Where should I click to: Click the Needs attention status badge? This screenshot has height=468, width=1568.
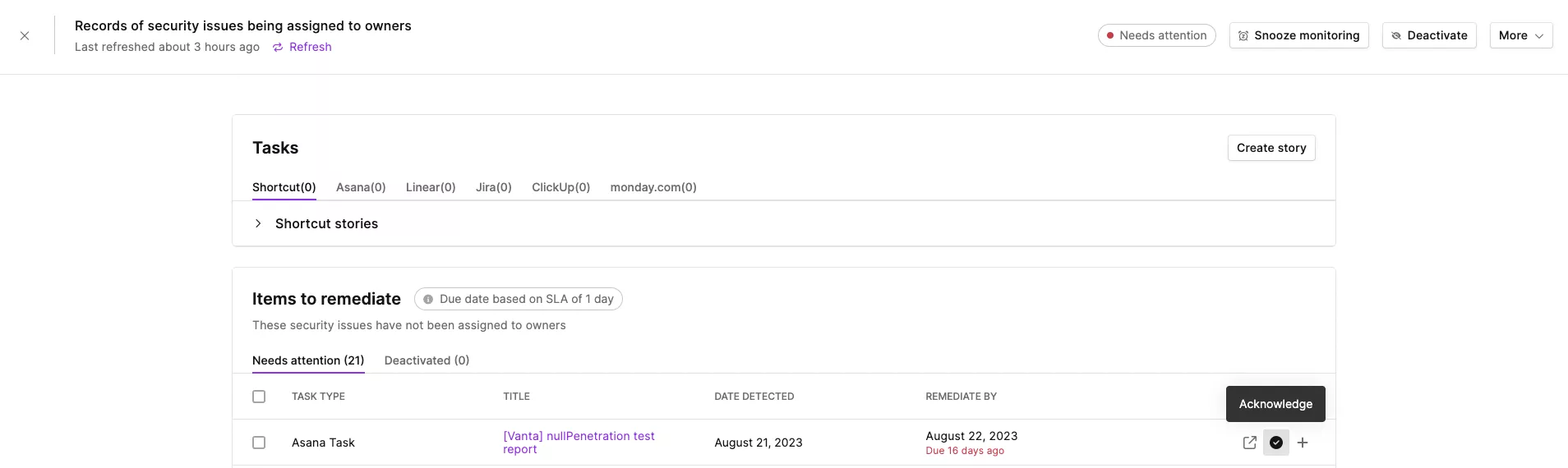[1156, 35]
